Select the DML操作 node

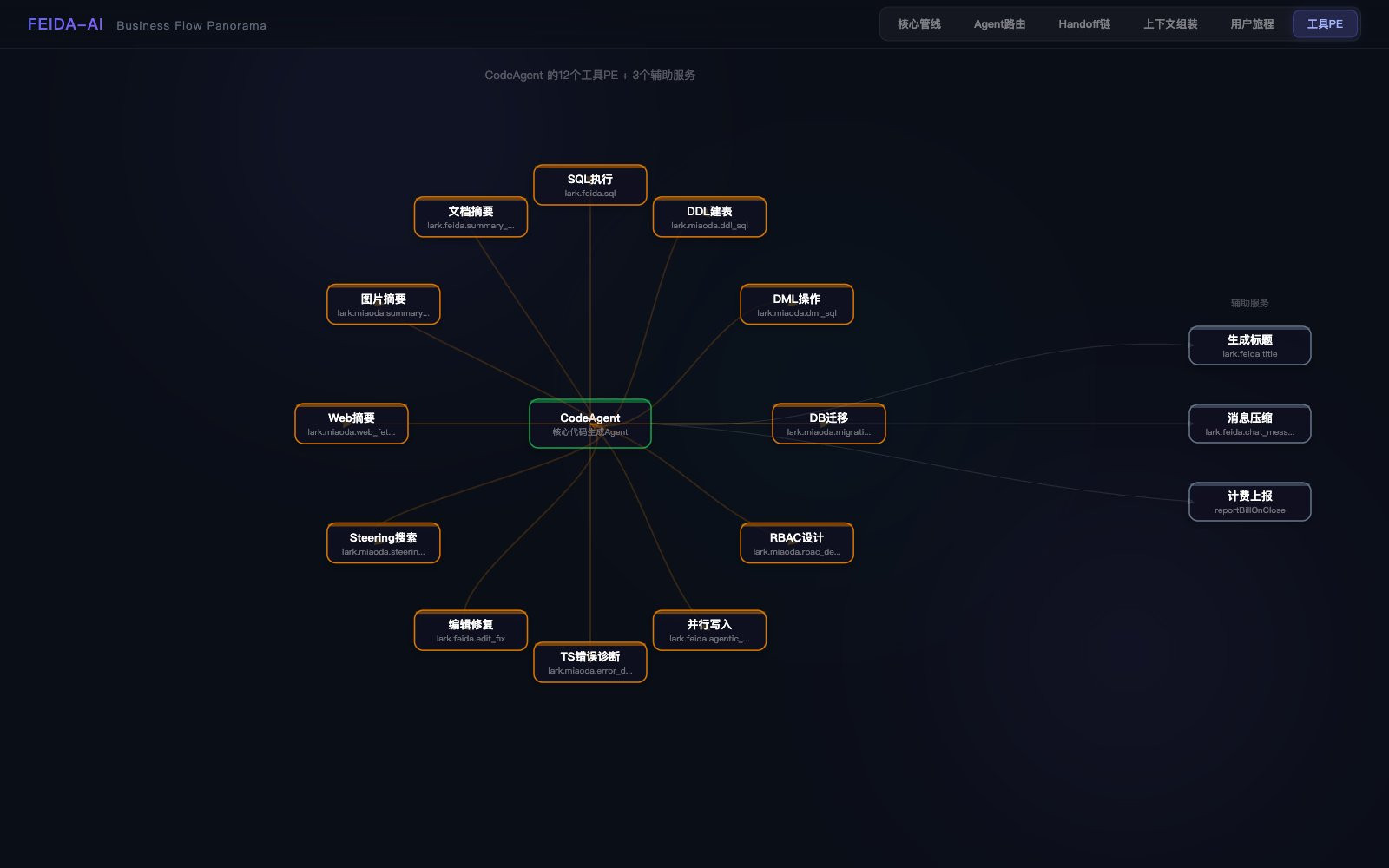click(797, 305)
